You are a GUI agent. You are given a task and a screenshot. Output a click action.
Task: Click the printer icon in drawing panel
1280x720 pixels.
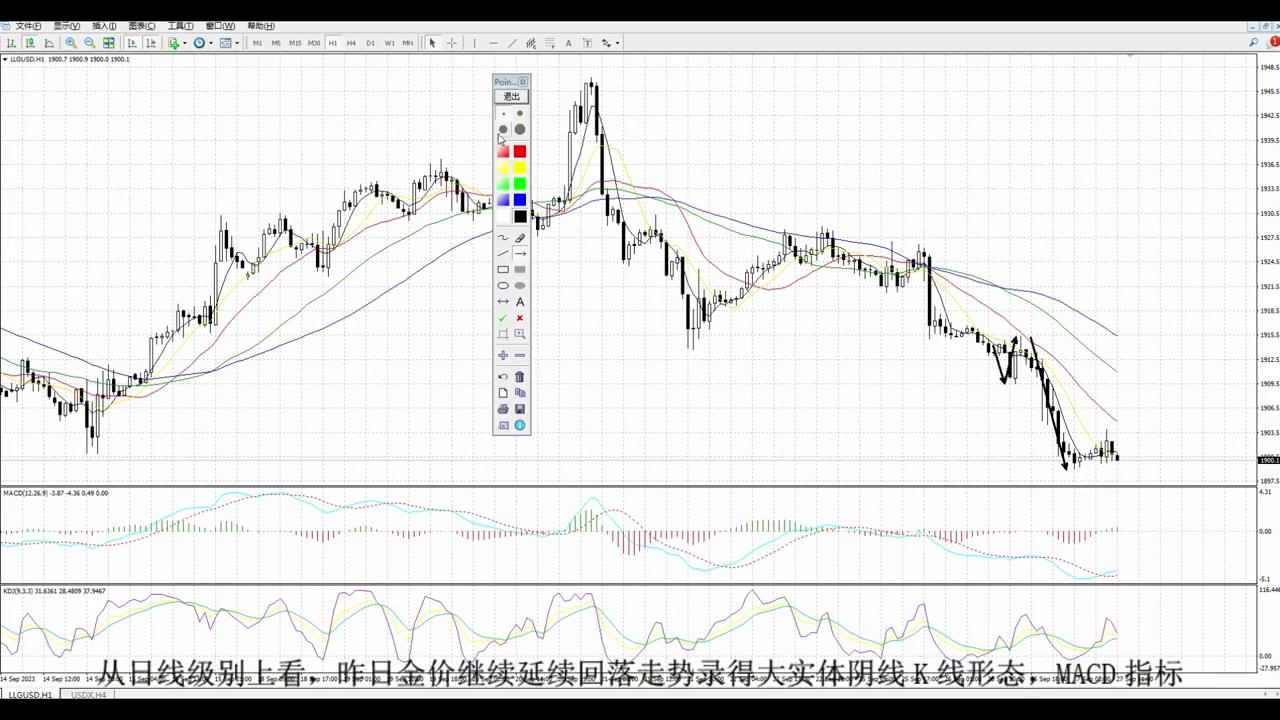point(503,409)
